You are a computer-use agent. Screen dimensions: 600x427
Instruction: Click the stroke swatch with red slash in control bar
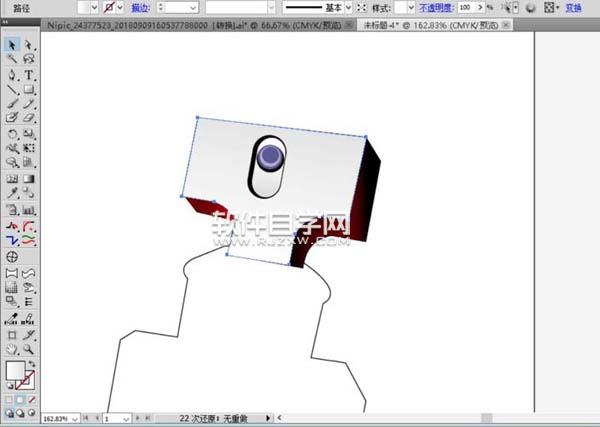pos(110,7)
